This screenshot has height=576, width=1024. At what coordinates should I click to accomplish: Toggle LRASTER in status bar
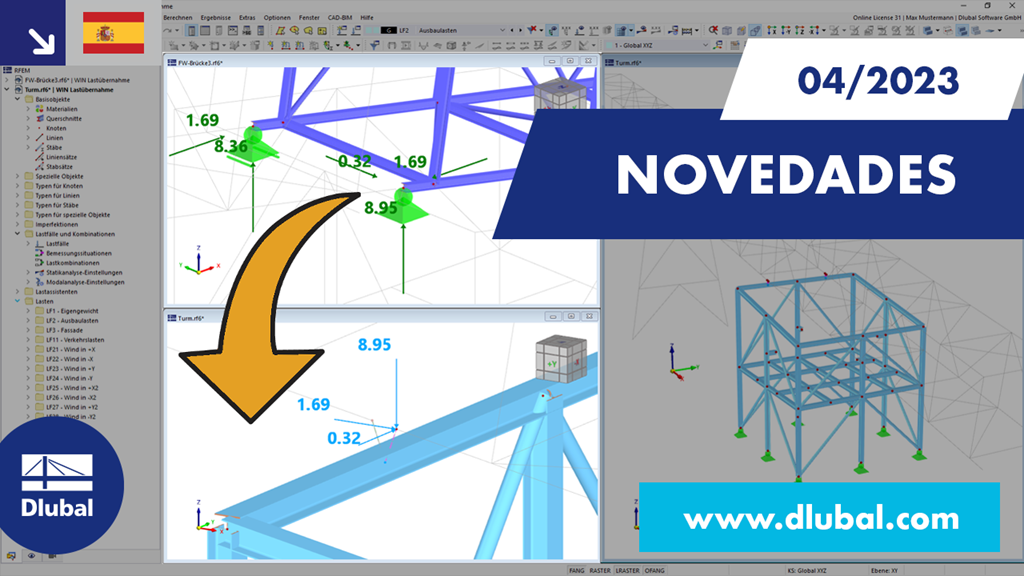(x=628, y=570)
